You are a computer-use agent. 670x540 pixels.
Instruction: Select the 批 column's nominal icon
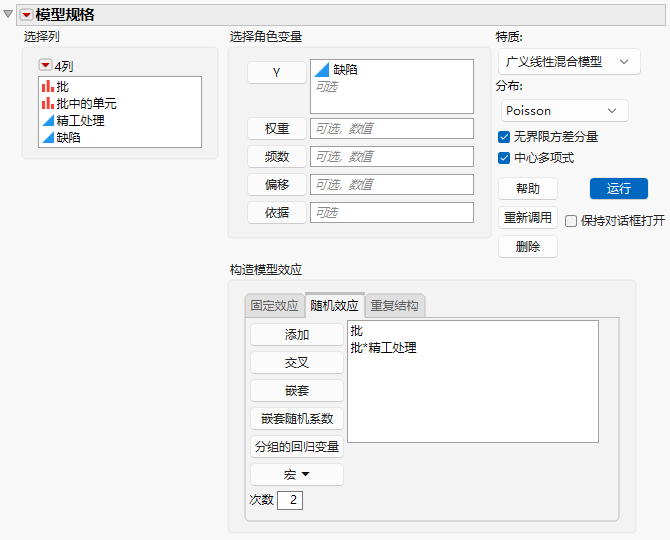pos(48,86)
